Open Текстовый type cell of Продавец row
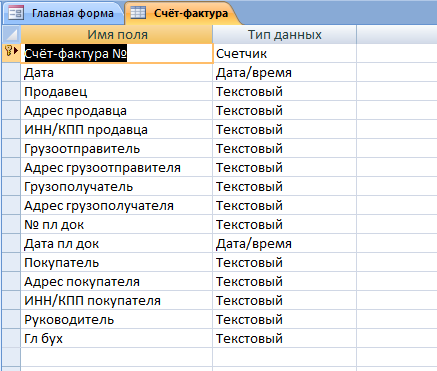 [x=284, y=91]
